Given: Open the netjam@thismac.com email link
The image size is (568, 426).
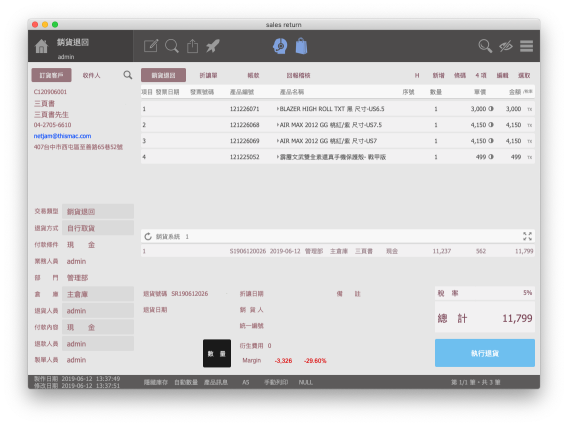Looking at the screenshot, I should click(x=62, y=136).
